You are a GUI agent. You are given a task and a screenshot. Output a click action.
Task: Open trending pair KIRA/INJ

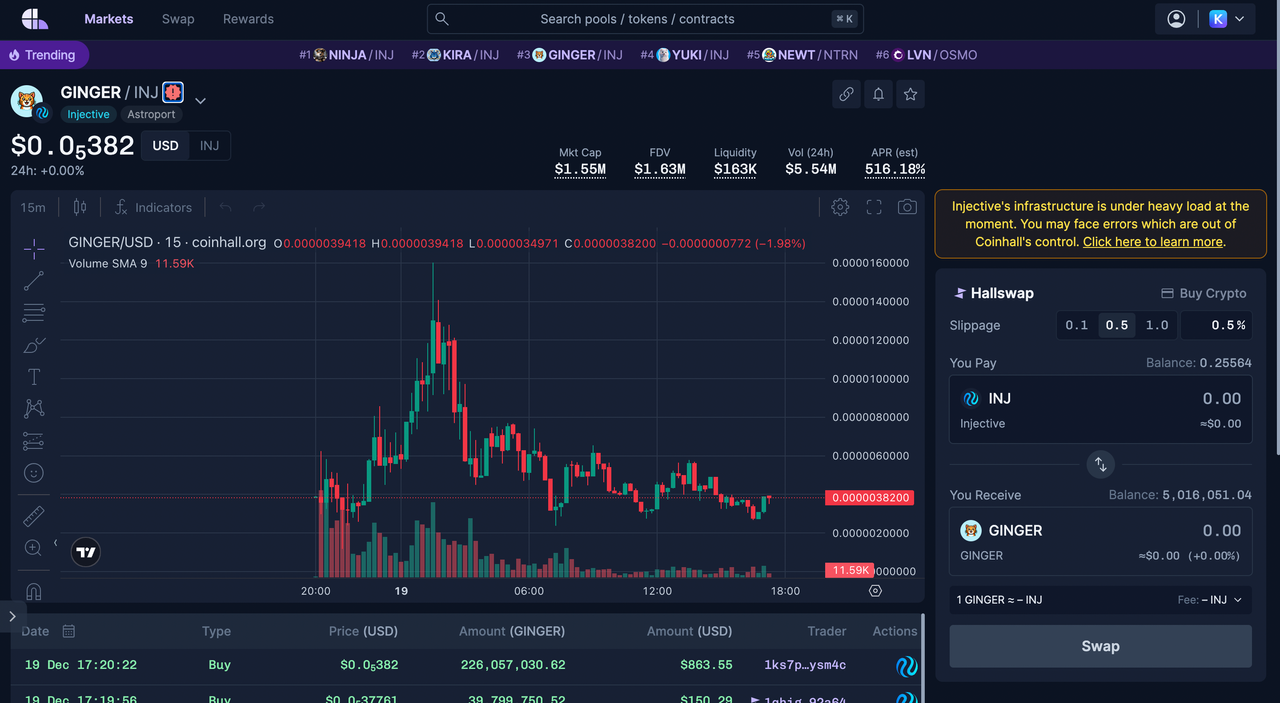tap(455, 55)
